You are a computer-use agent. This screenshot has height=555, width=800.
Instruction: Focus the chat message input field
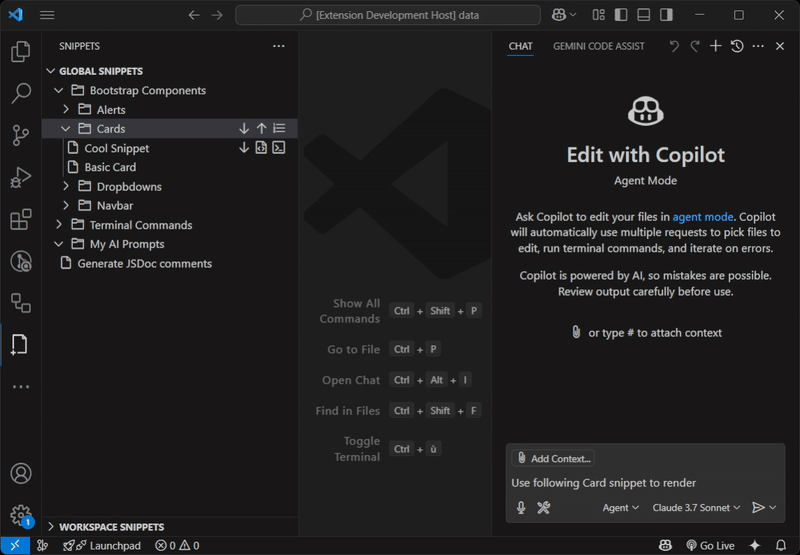pos(645,483)
